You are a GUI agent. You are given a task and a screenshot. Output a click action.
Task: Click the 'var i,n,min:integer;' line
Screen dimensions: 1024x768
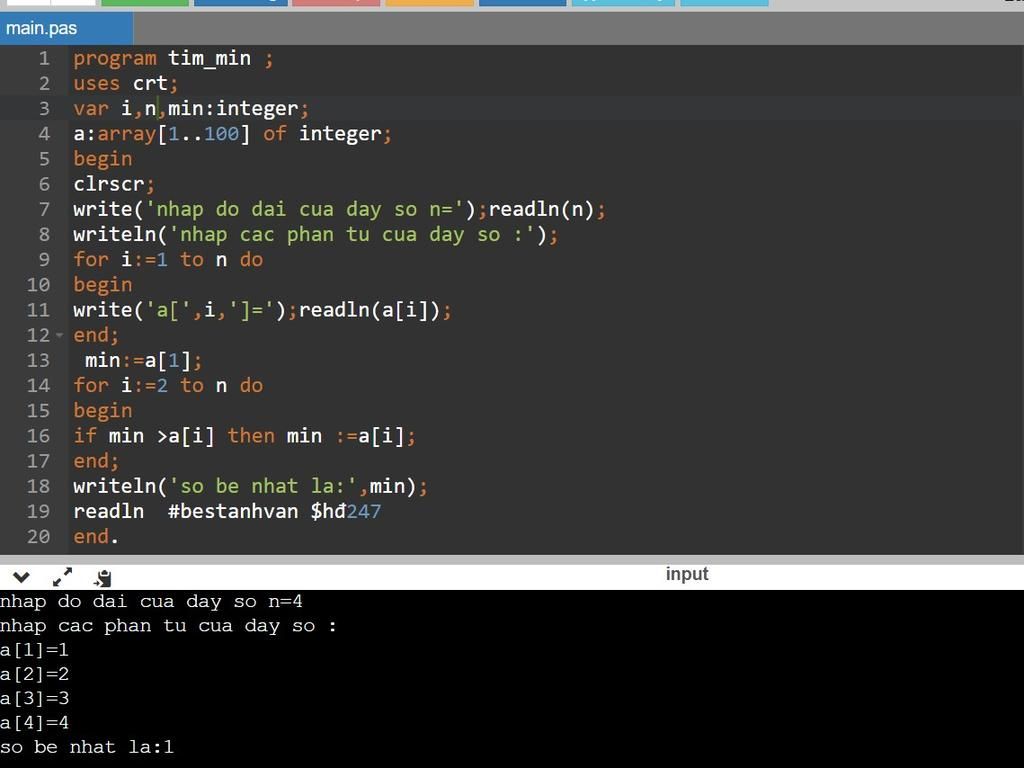pyautogui.click(x=191, y=108)
